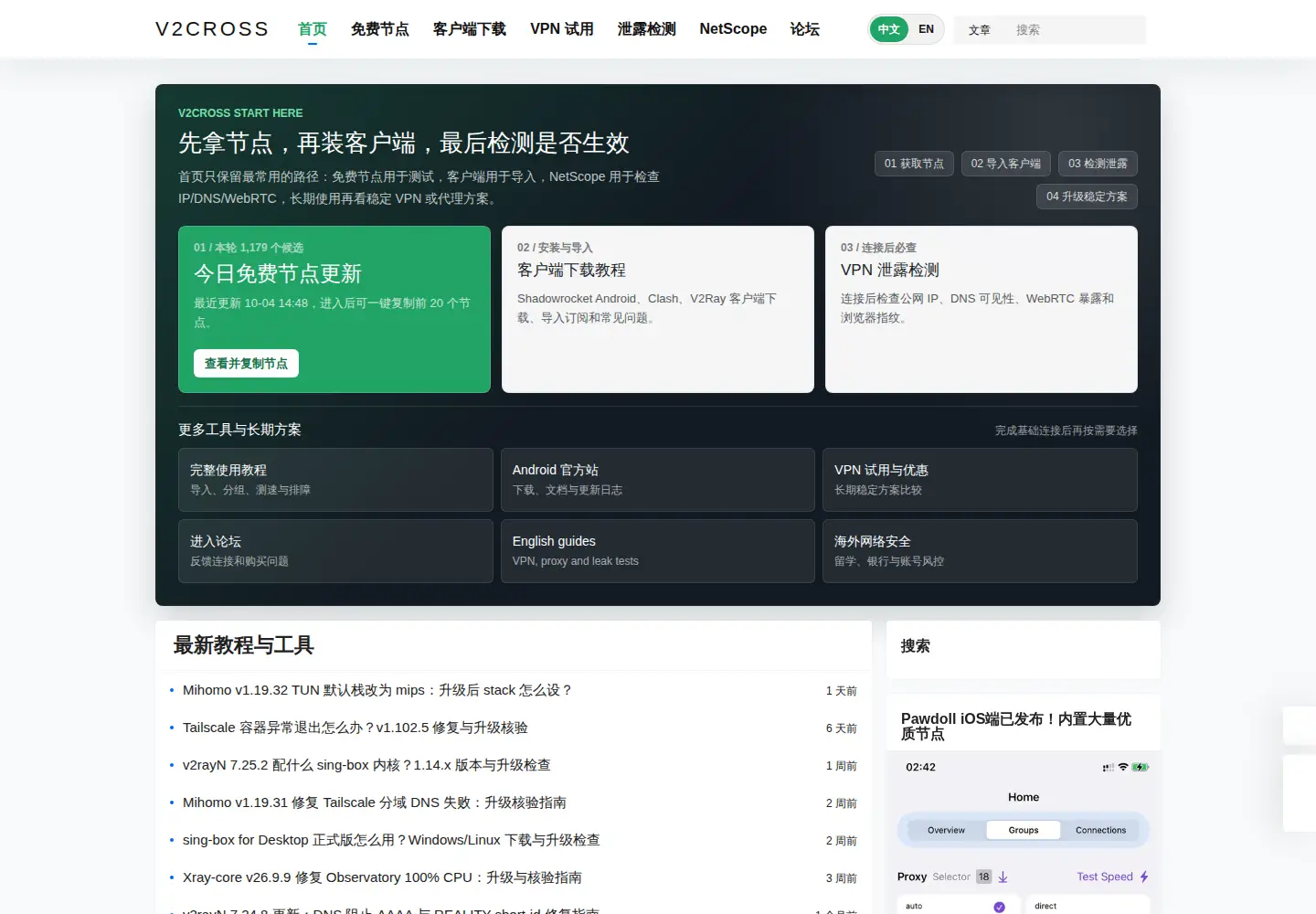Open the 客户端下载教程 card
Screen dimensions: 1316x914
[x=658, y=309]
